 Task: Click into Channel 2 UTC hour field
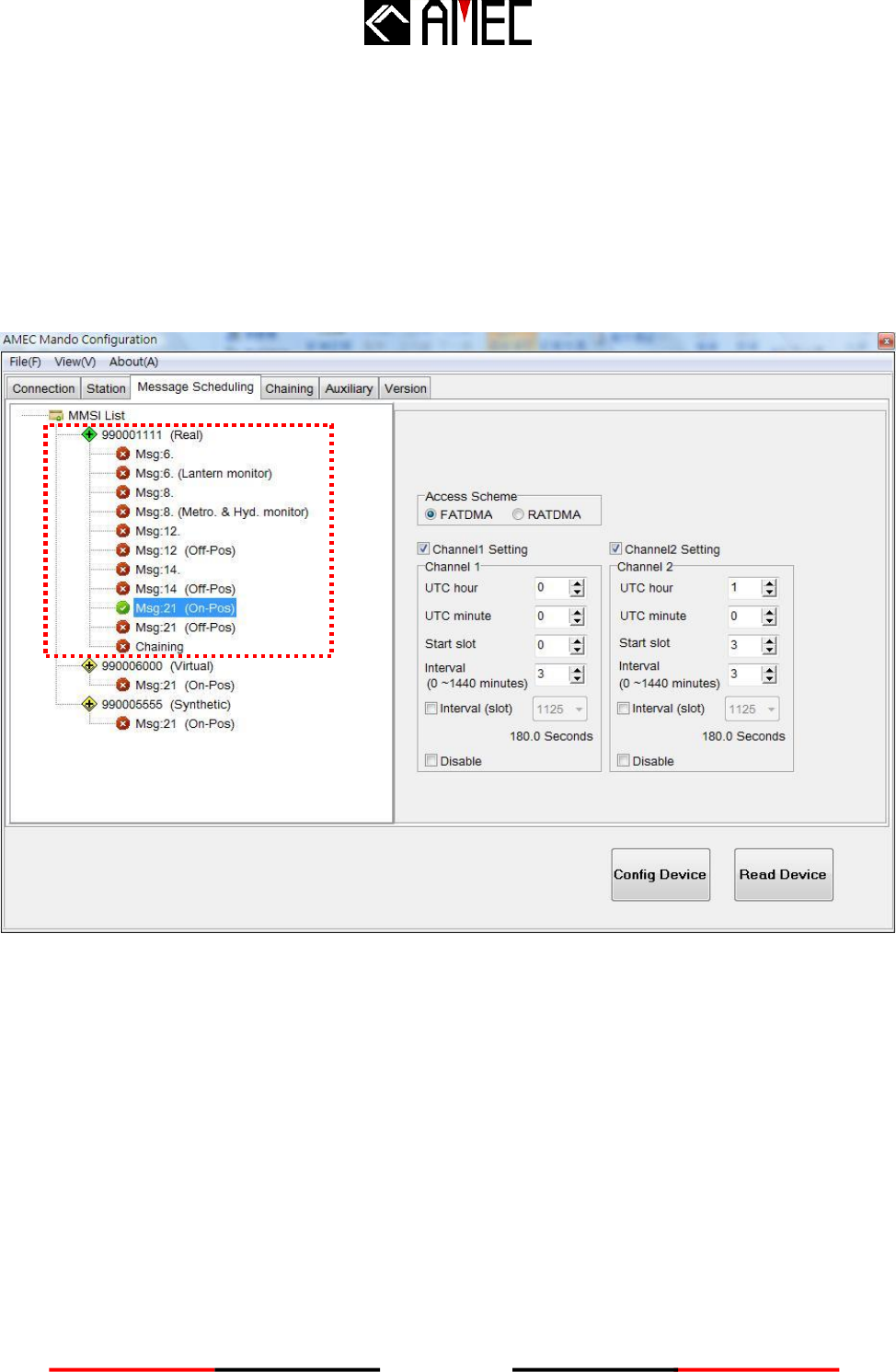click(745, 588)
